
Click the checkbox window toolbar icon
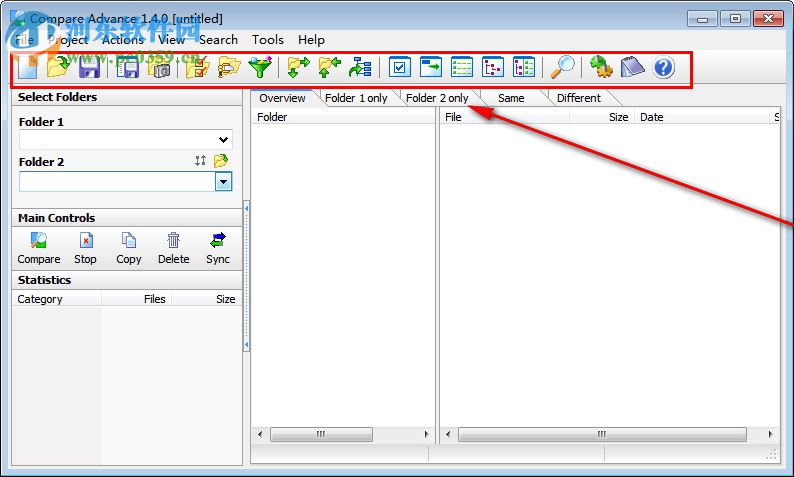click(x=400, y=67)
